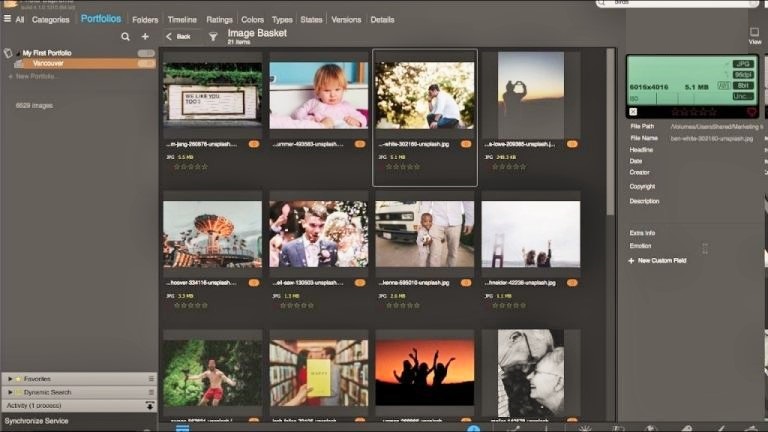Viewport: 768px width, 432px height.
Task: Toggle the My First Portfolio switch
Action: 146,53
